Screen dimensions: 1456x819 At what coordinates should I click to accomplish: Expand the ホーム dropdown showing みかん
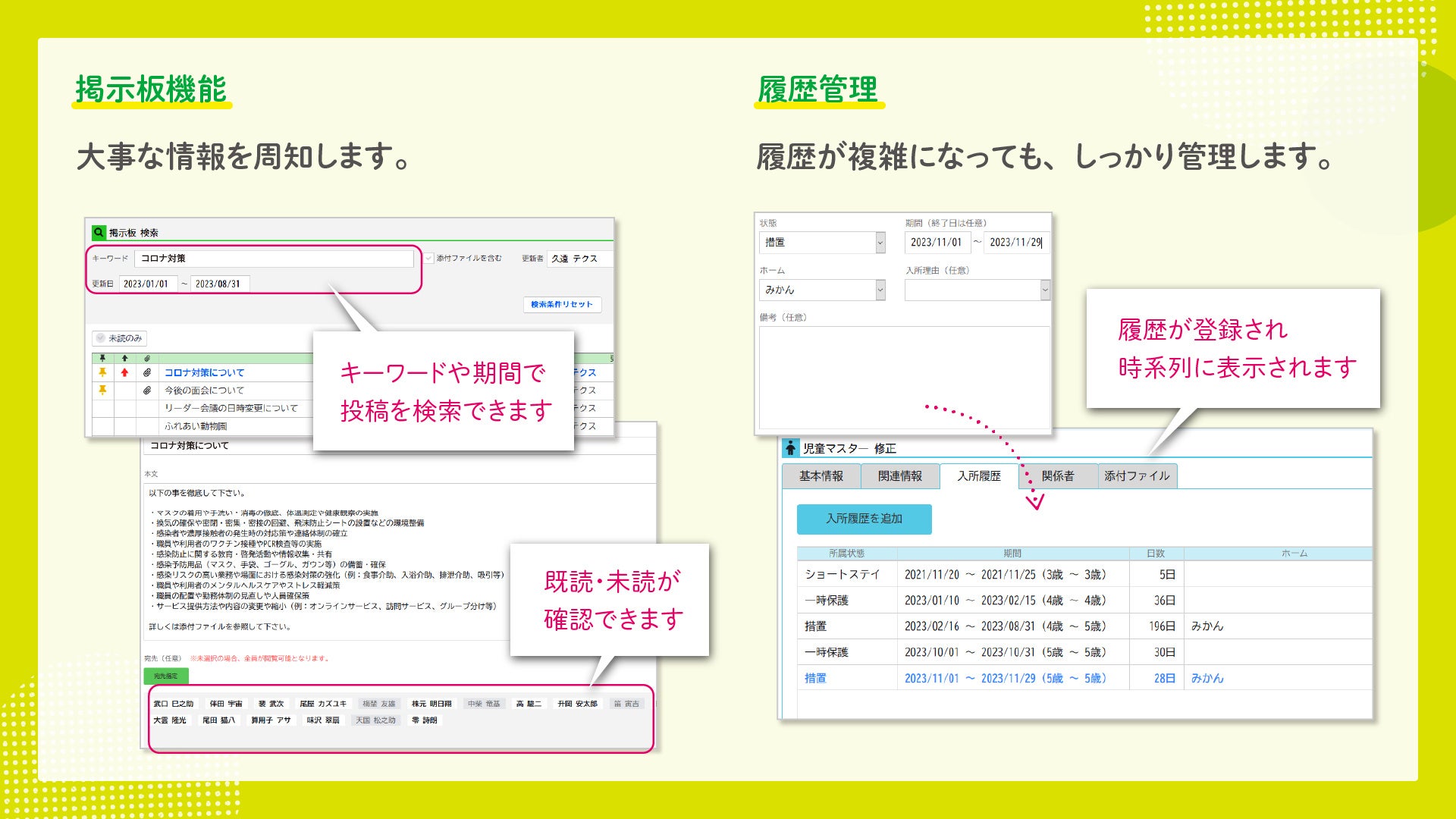click(880, 290)
